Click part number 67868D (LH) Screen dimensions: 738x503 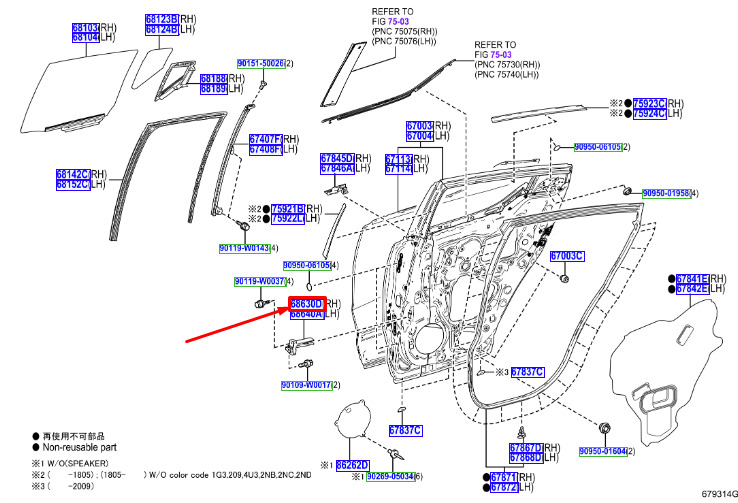pos(526,458)
